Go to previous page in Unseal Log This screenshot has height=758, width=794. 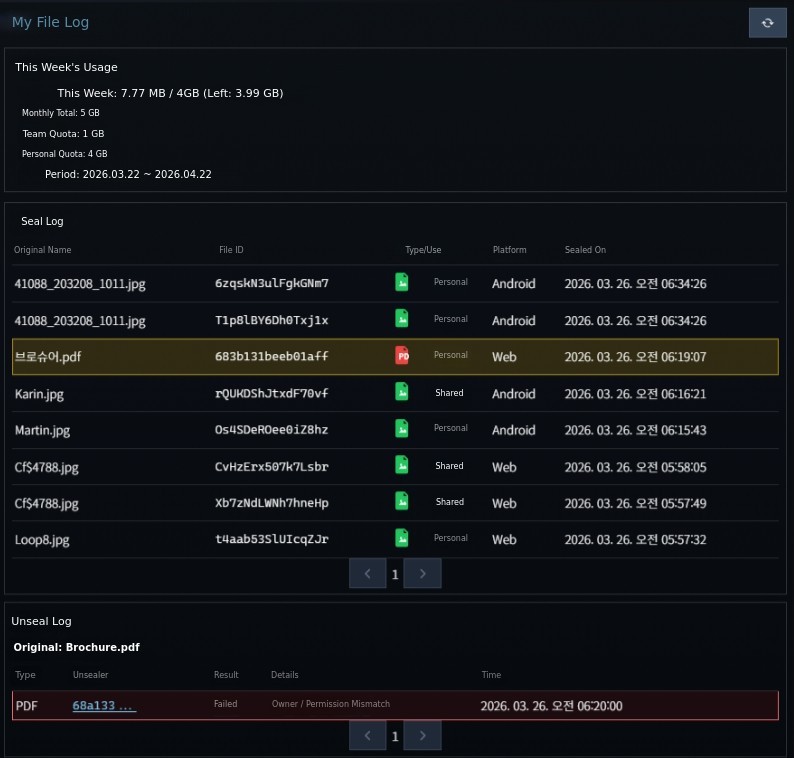368,736
